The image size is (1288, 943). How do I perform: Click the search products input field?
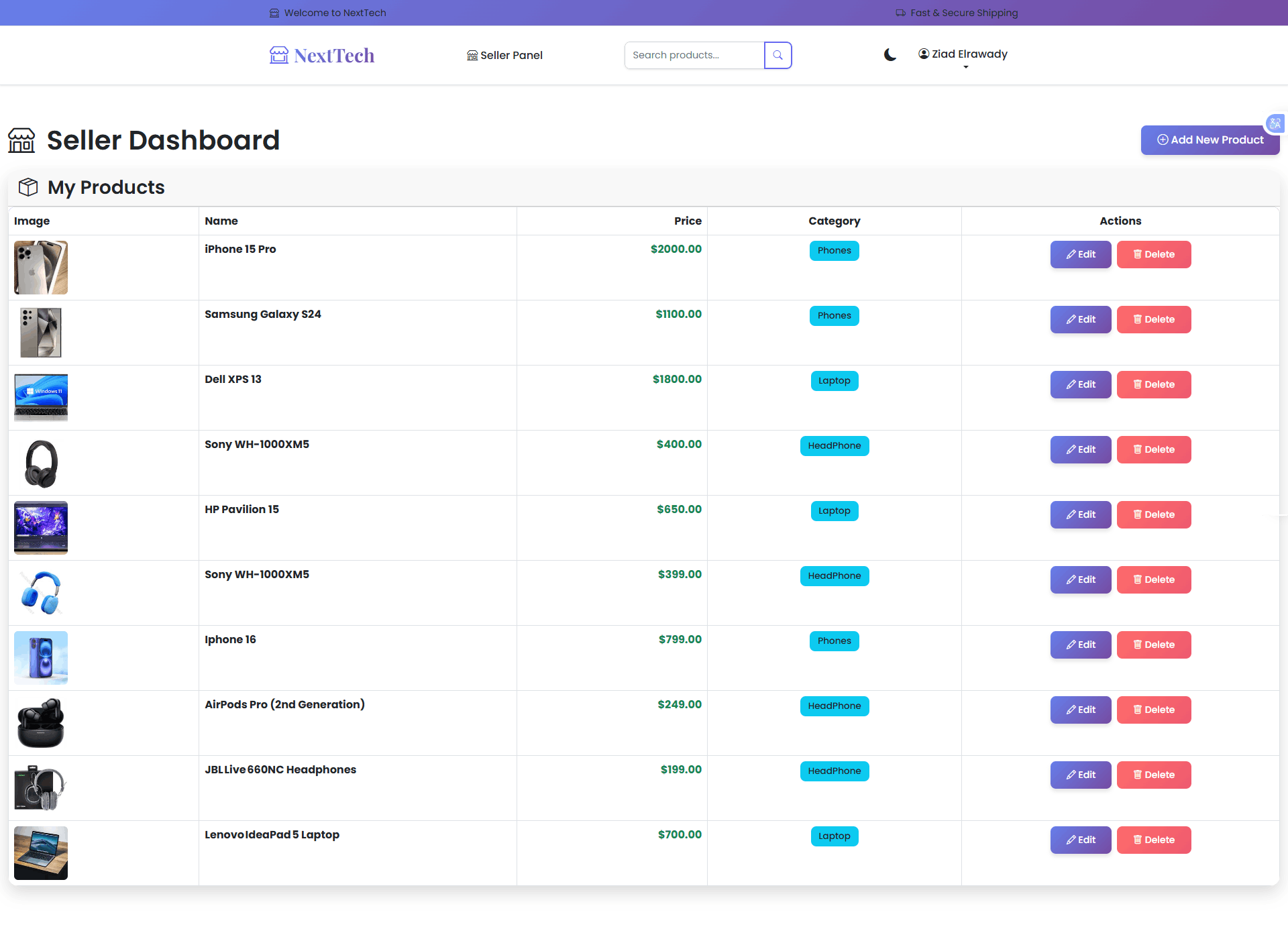pyautogui.click(x=694, y=55)
